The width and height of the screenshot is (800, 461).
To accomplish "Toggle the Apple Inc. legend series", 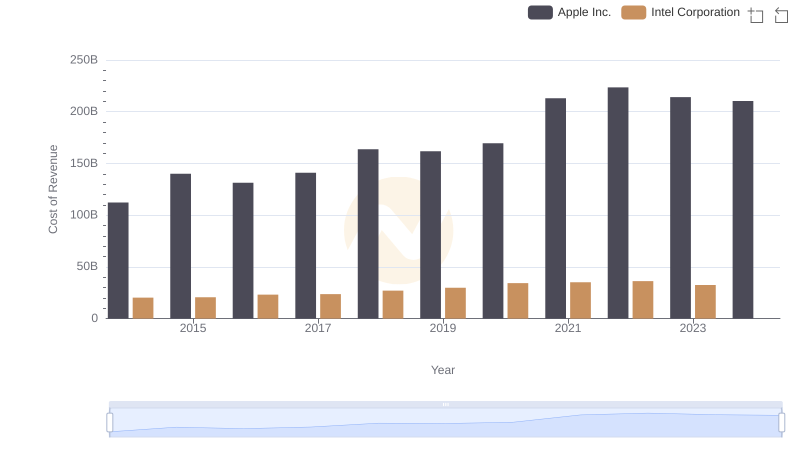I will click(569, 12).
